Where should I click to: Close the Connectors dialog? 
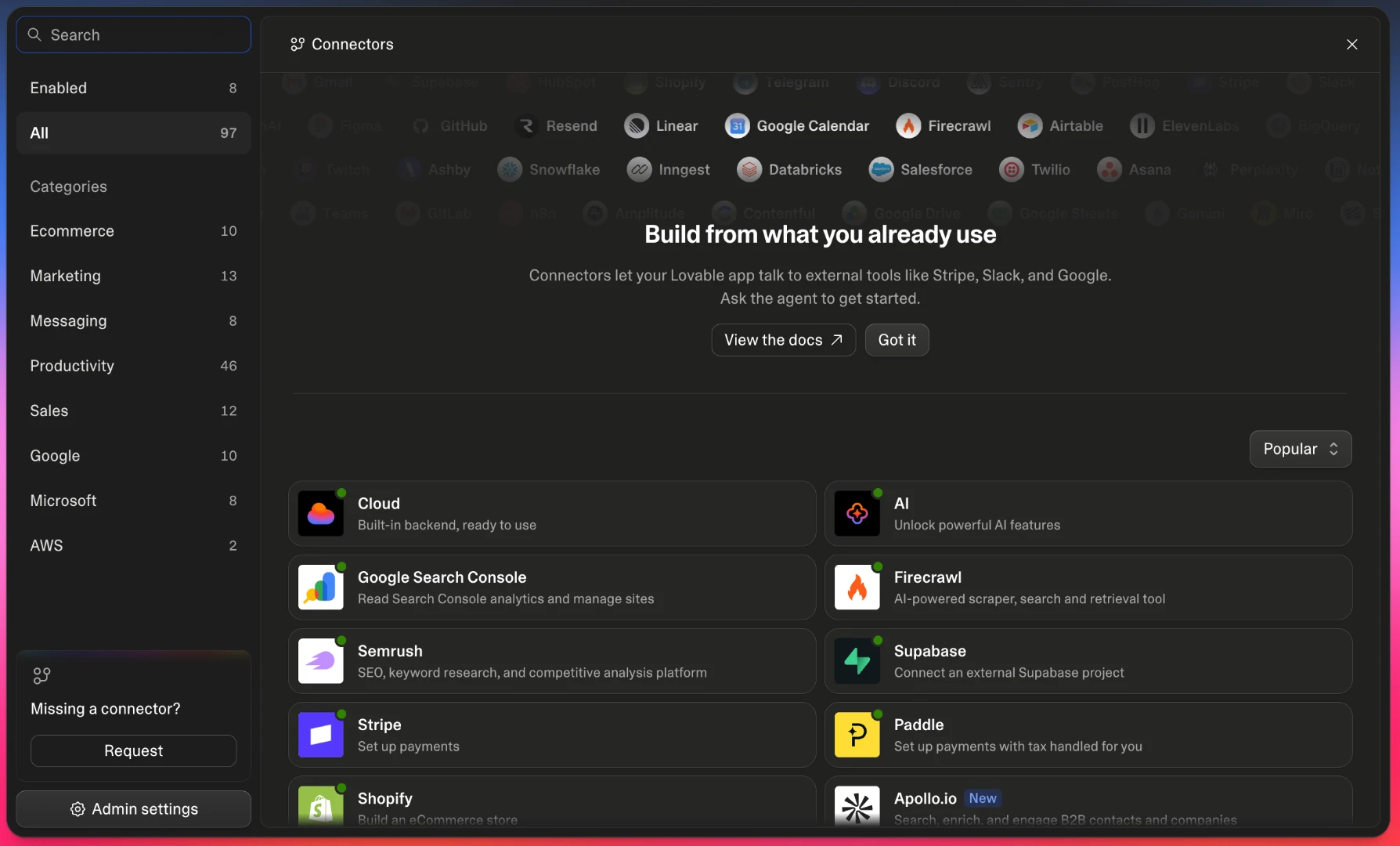coord(1351,45)
